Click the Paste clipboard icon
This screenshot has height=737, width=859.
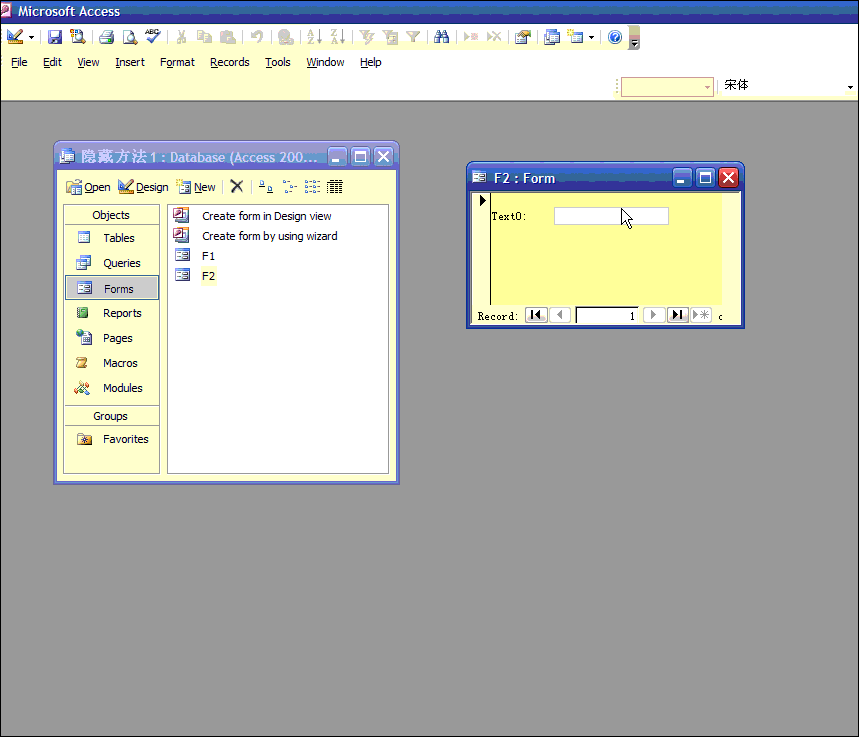click(227, 37)
